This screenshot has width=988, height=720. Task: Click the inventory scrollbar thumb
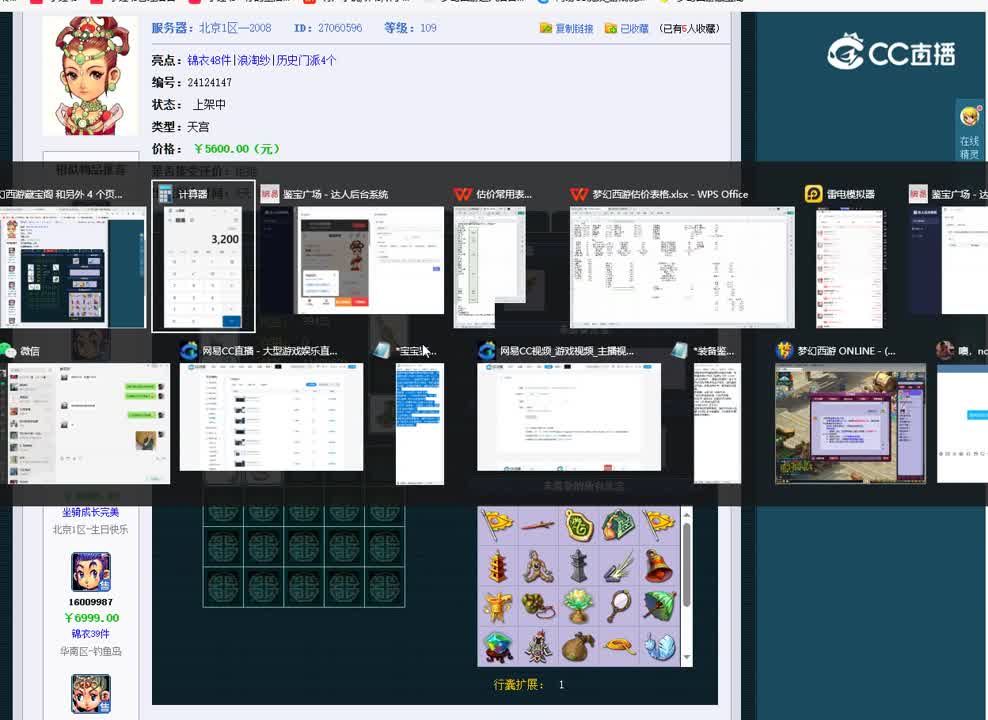(x=687, y=564)
